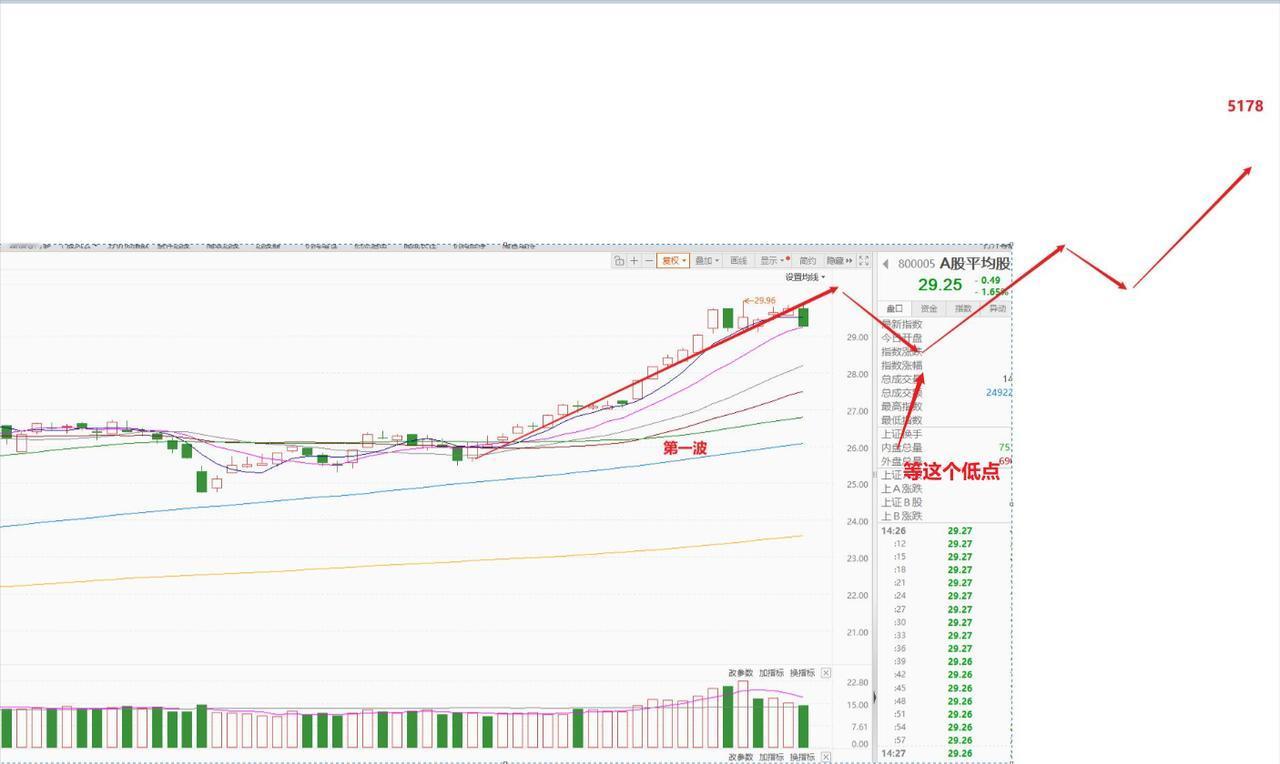This screenshot has width=1280, height=764.
Task: Toggle fullscreen chart icon
Action: [x=864, y=261]
